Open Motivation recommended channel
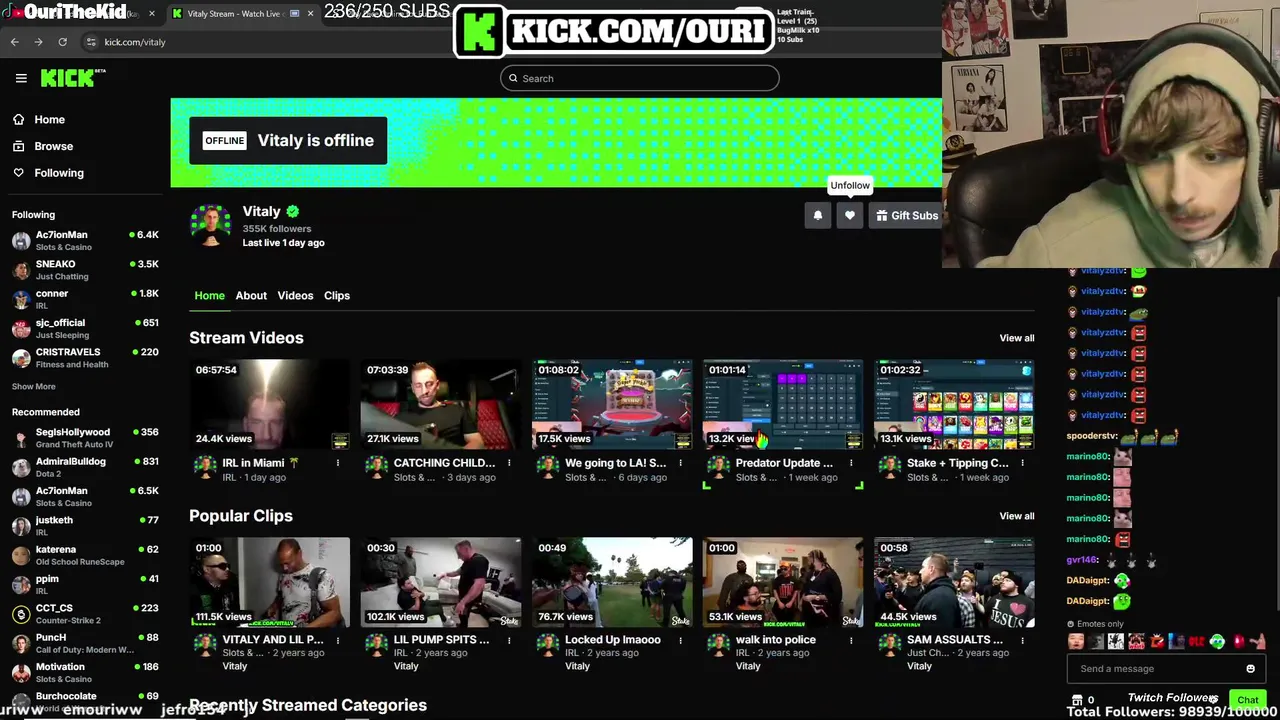 click(x=85, y=672)
